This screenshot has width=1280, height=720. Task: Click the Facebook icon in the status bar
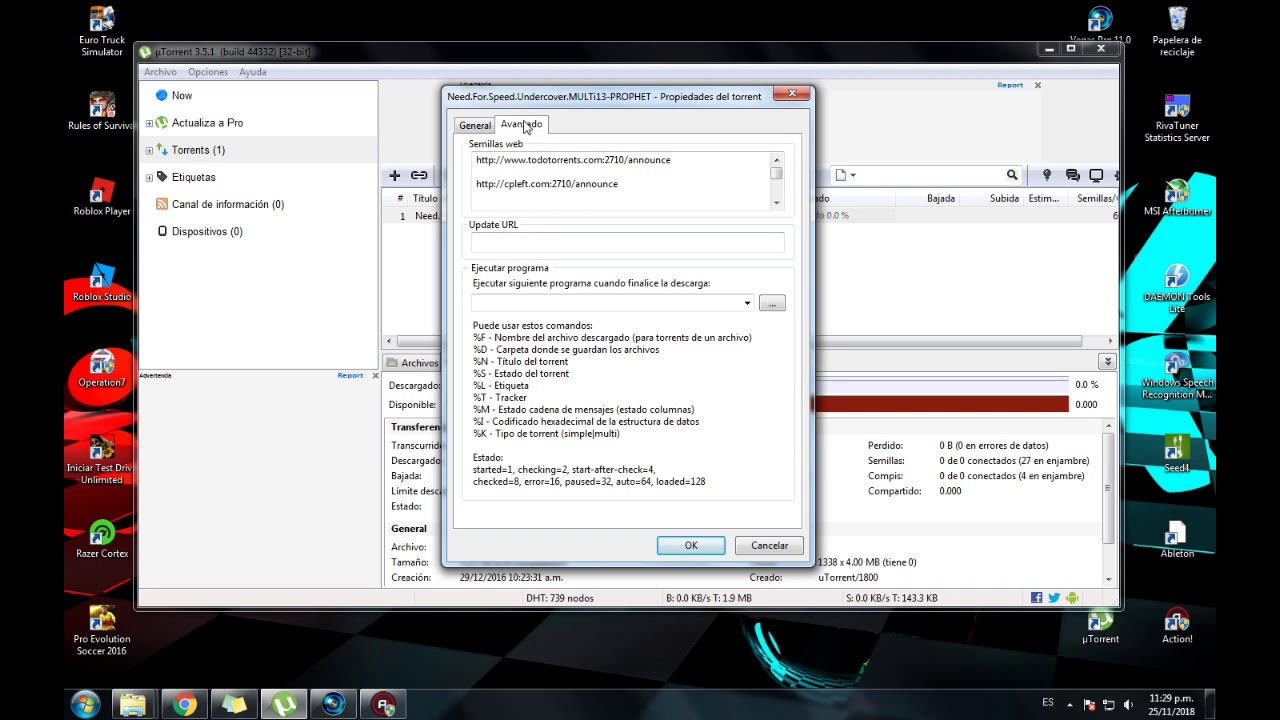point(1037,598)
